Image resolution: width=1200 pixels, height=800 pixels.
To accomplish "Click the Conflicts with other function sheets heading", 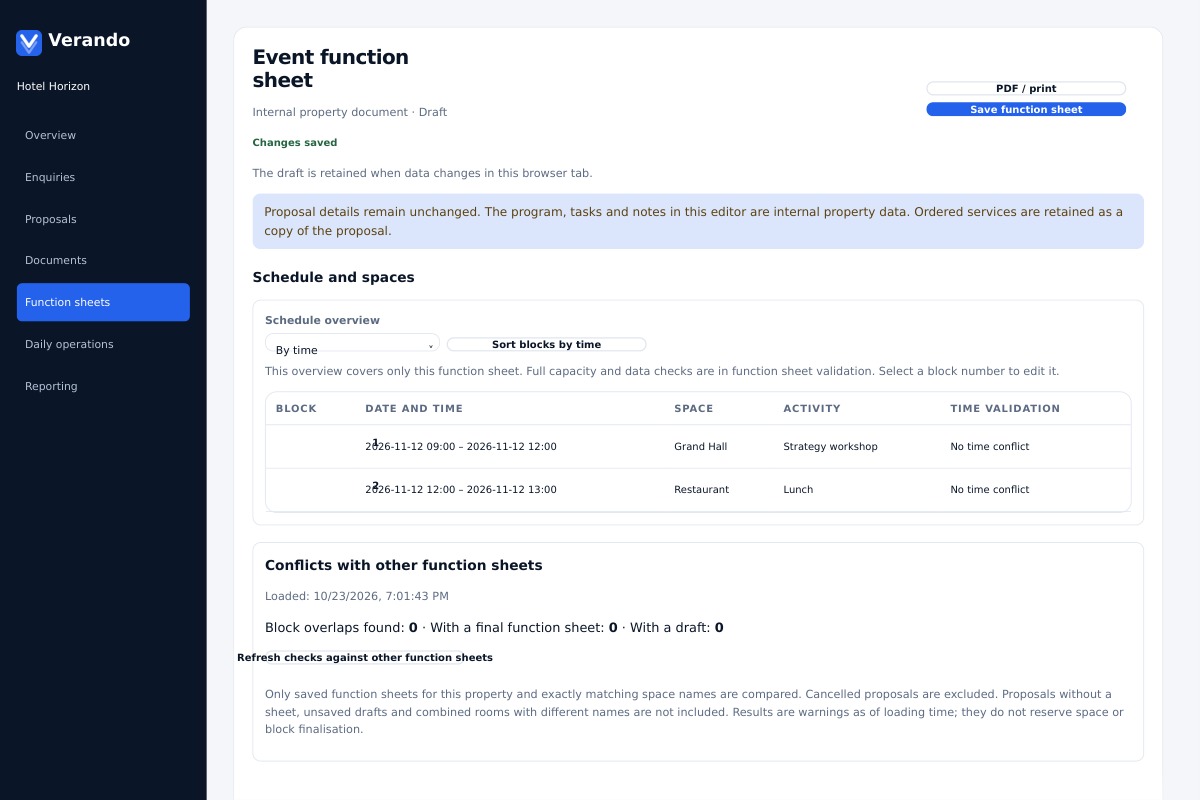I will coord(404,565).
